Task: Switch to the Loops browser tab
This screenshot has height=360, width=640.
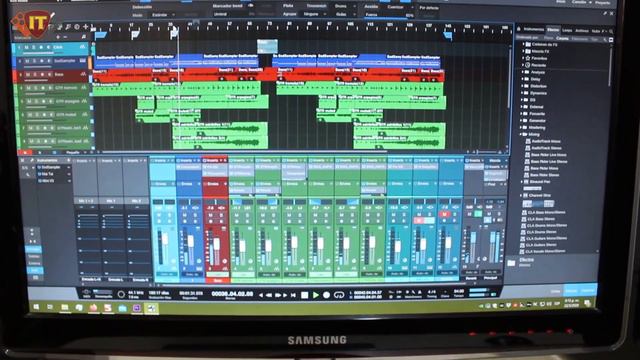Action: (x=567, y=30)
